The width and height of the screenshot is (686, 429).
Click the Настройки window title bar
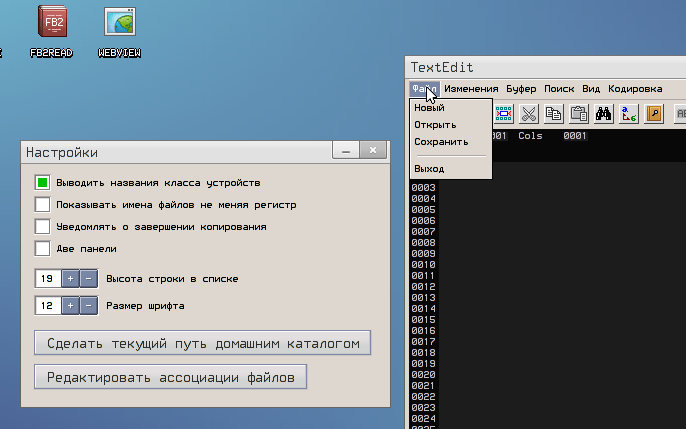pos(175,152)
